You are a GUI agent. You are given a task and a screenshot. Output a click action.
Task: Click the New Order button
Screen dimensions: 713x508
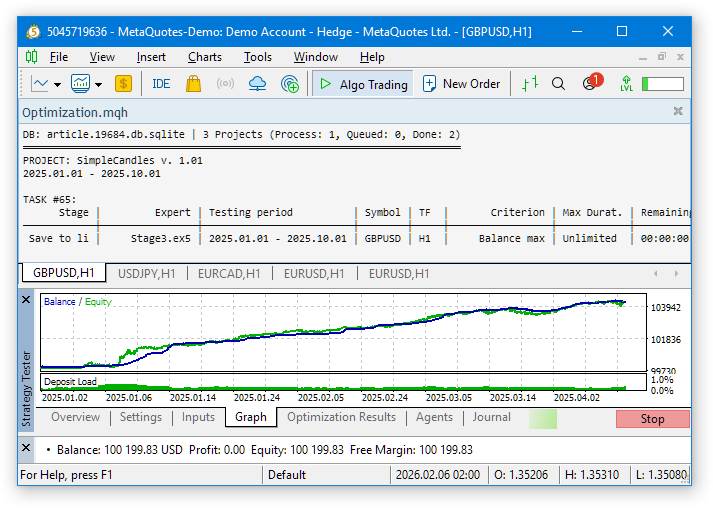click(461, 84)
